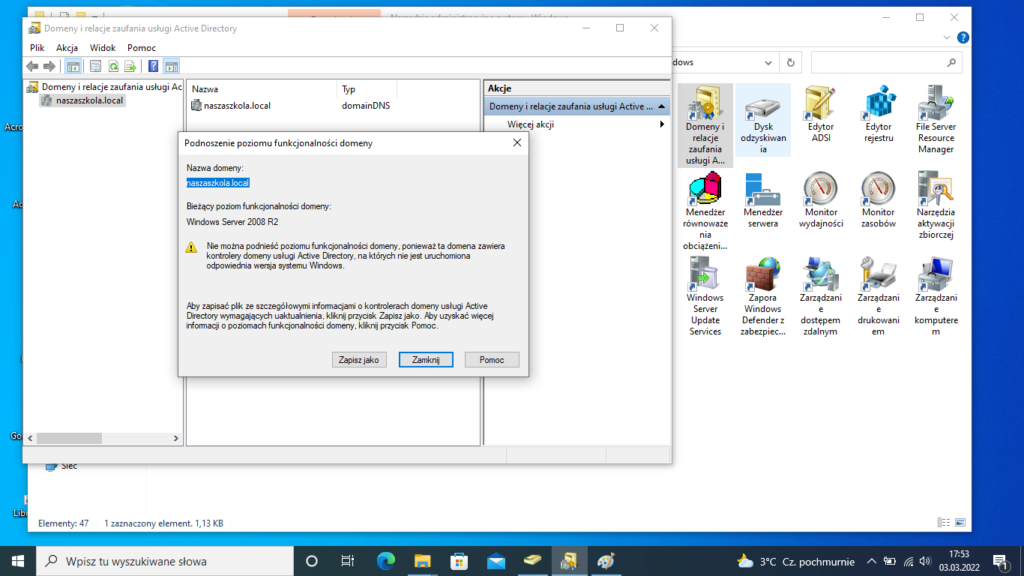Open the Menedżer serwera shortcut
Image resolution: width=1024 pixels, height=576 pixels.
(x=763, y=206)
